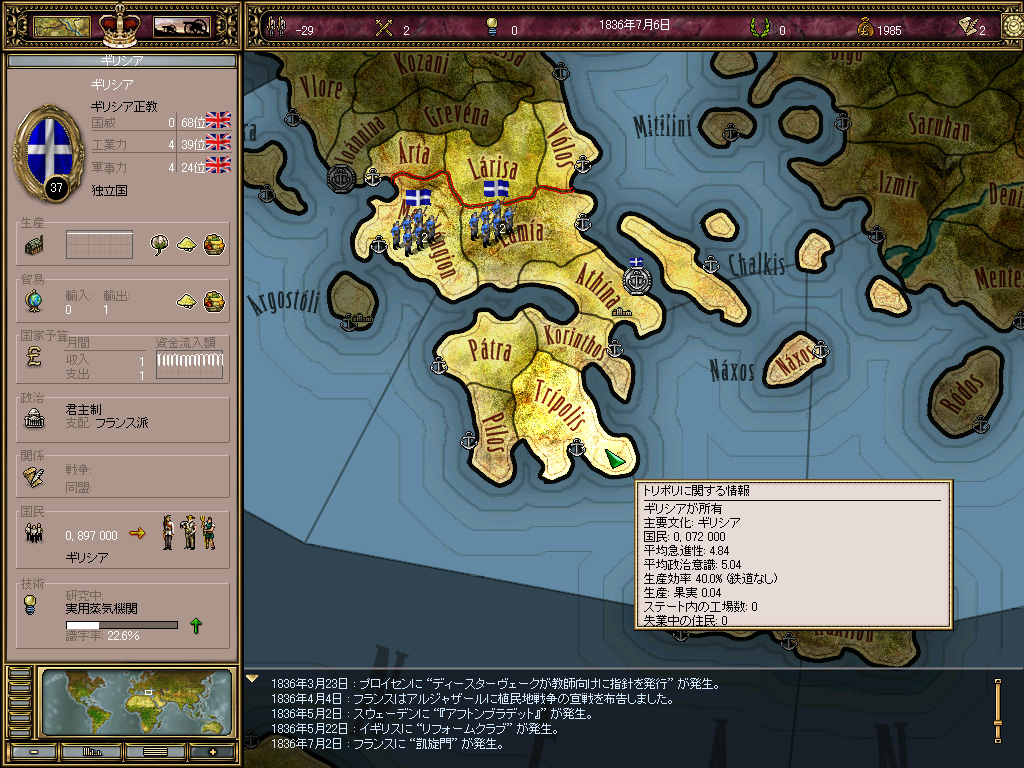
Task: Click the anchor port icon at Chalkis
Action: 711,264
